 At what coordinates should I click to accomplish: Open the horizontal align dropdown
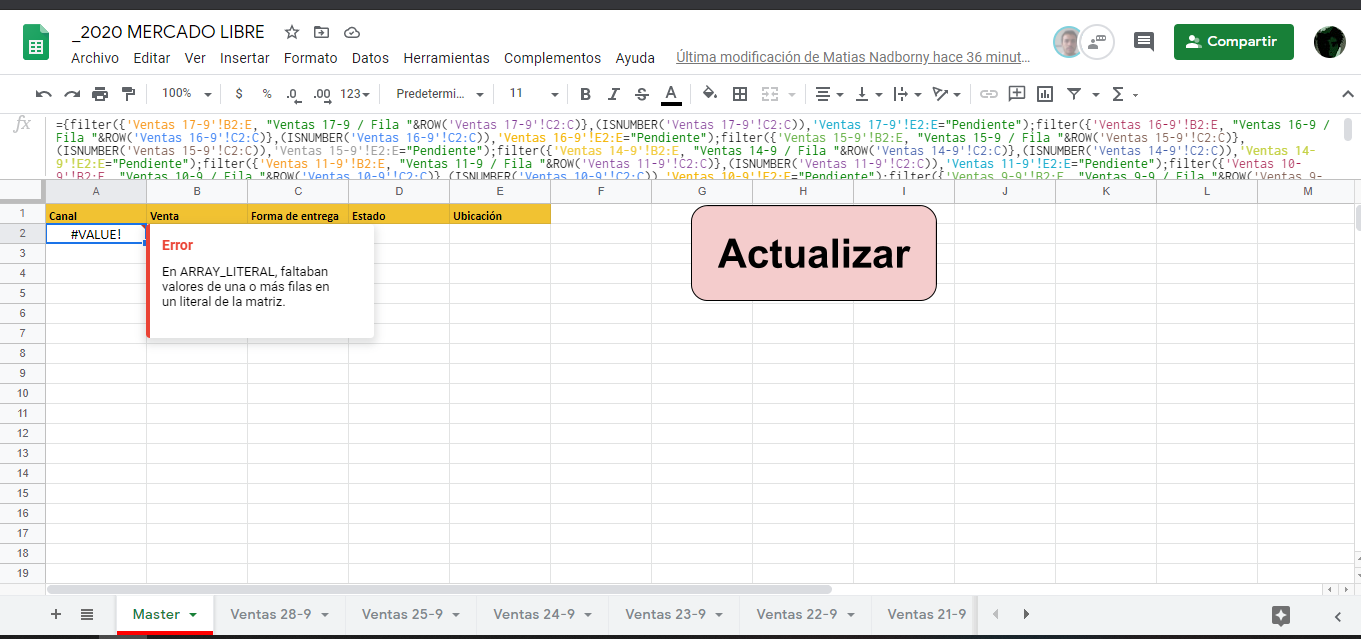tap(828, 94)
